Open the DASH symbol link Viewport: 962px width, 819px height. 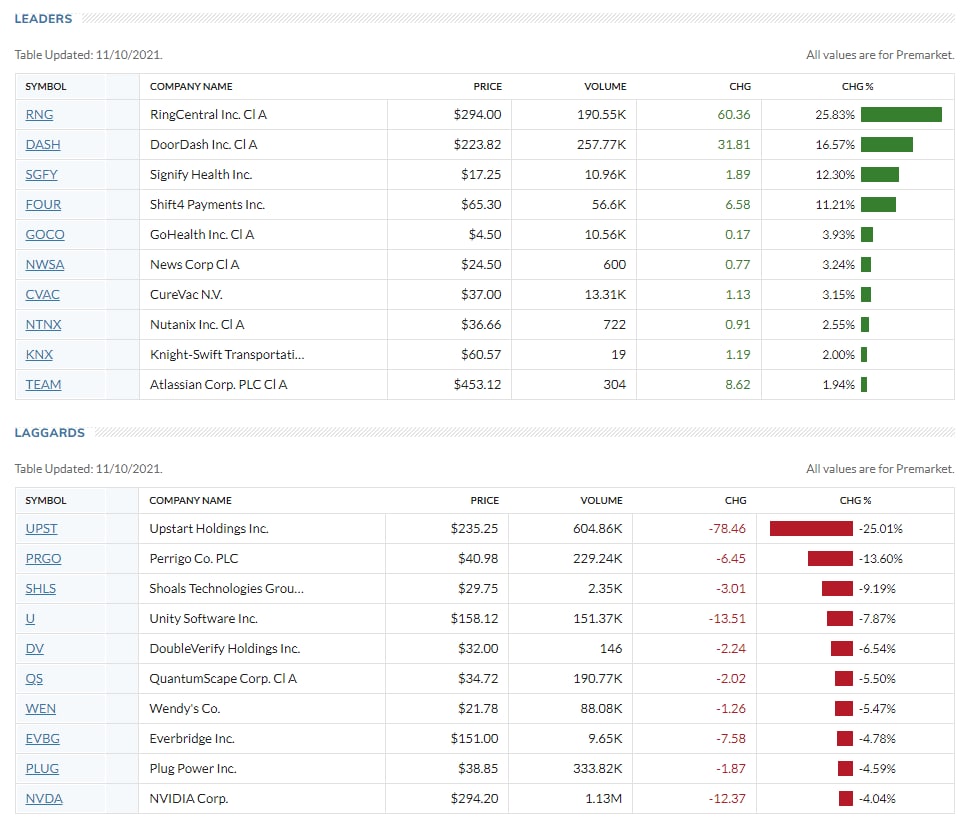point(43,145)
